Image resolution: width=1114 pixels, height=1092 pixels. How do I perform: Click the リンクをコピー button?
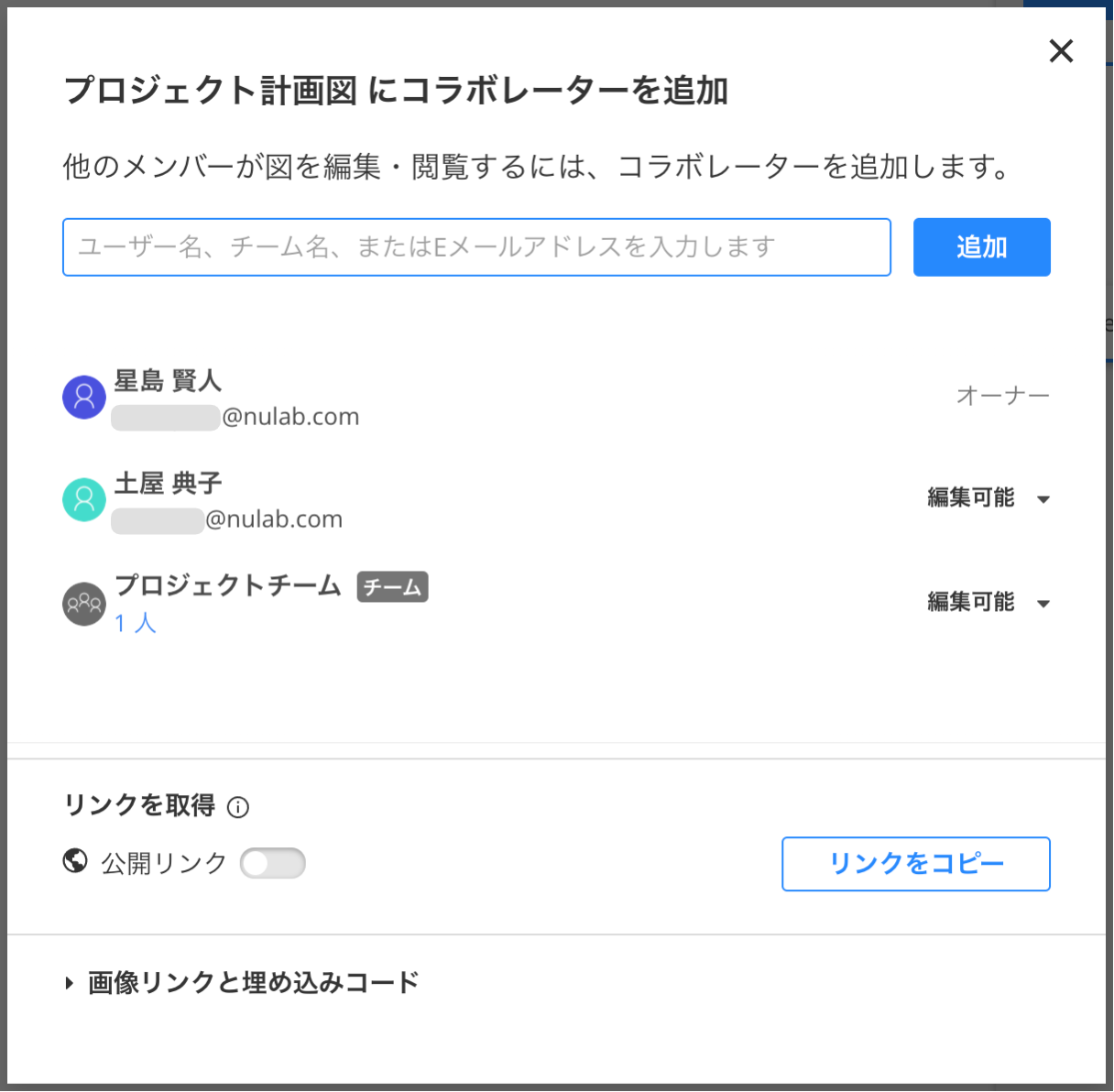915,863
